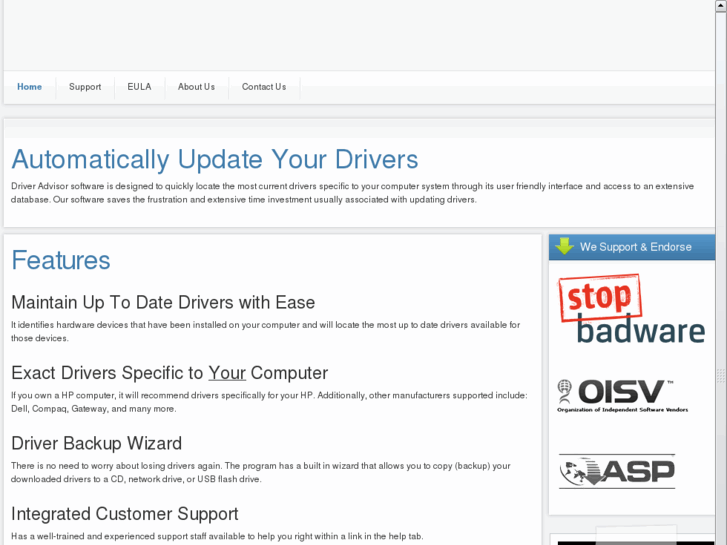Image resolution: width=727 pixels, height=545 pixels.
Task: Click the OISV organization logo
Action: point(622,396)
